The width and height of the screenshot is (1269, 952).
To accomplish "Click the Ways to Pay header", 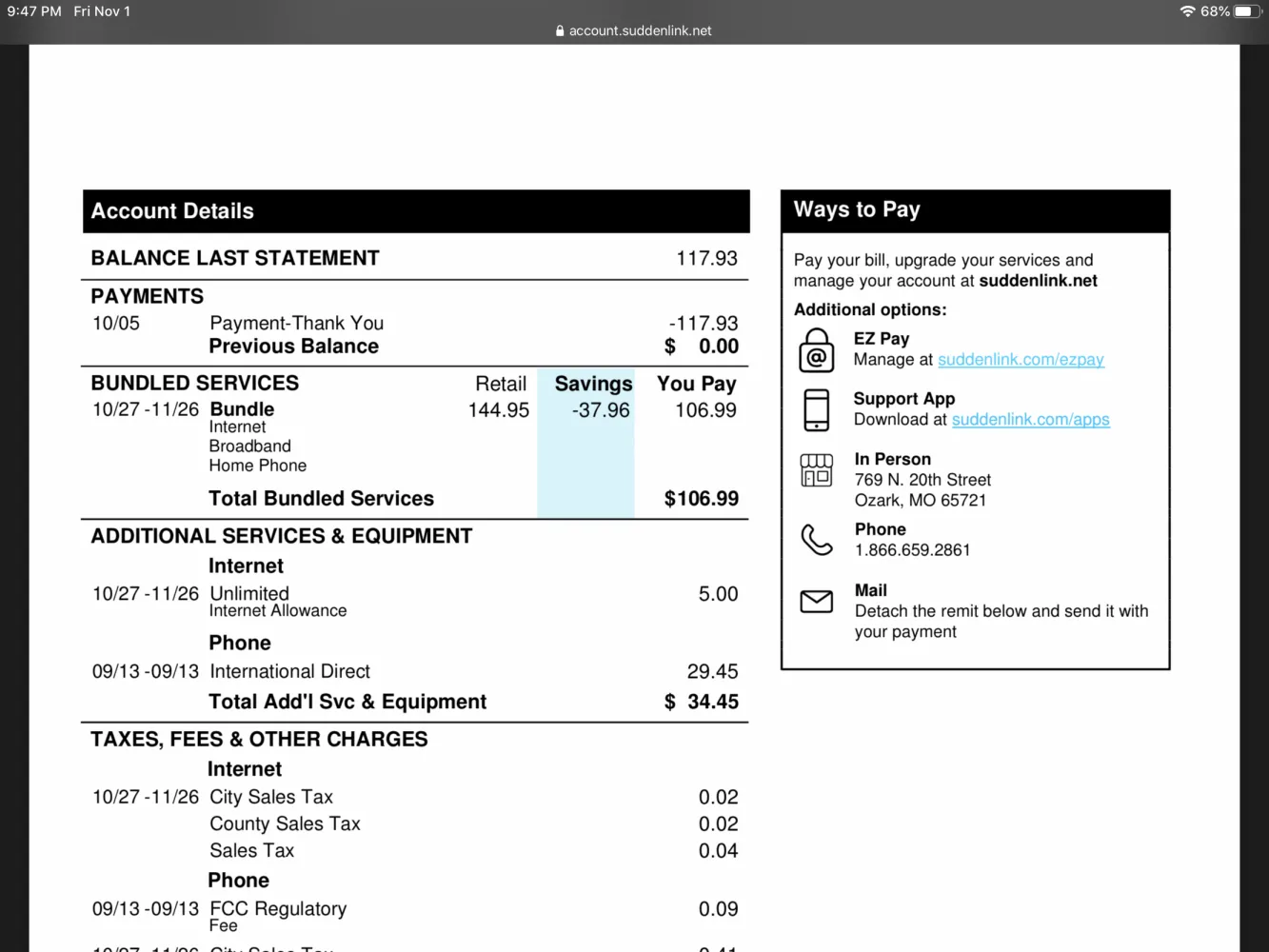I will [x=975, y=210].
